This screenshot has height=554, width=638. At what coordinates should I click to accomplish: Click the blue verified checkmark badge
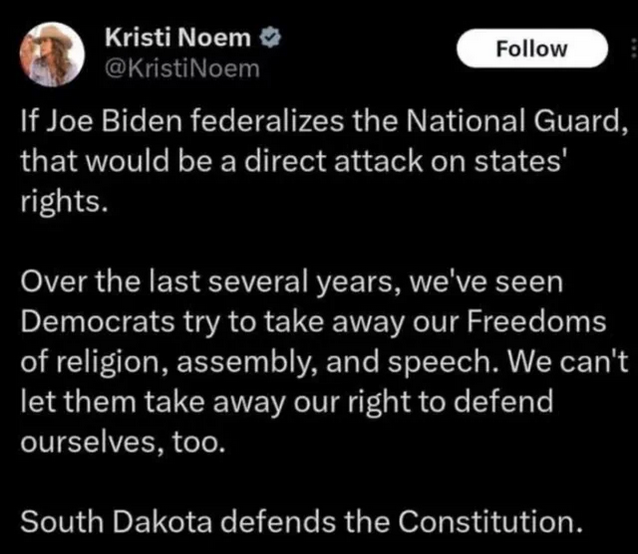270,38
